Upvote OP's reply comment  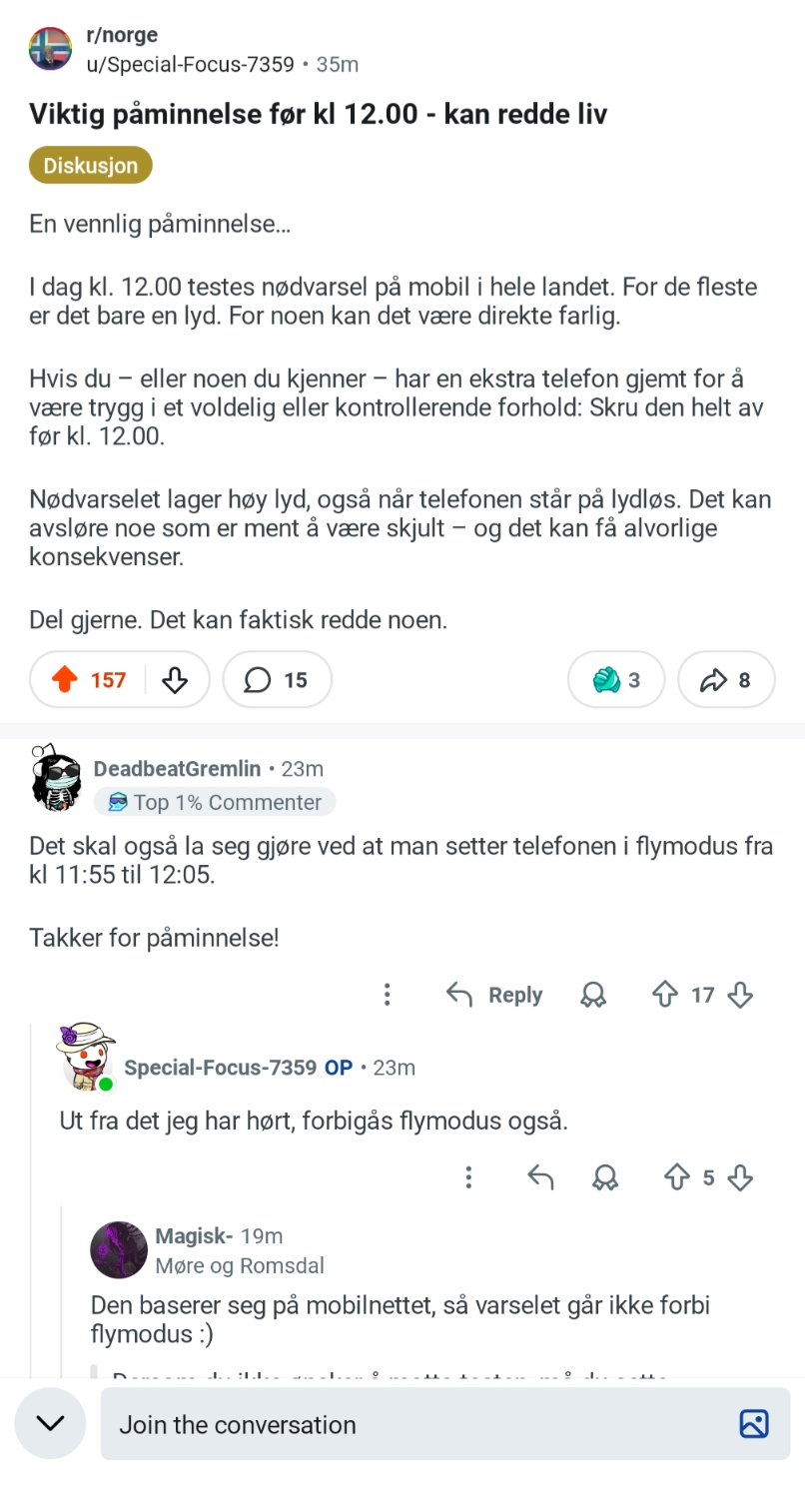[677, 1177]
